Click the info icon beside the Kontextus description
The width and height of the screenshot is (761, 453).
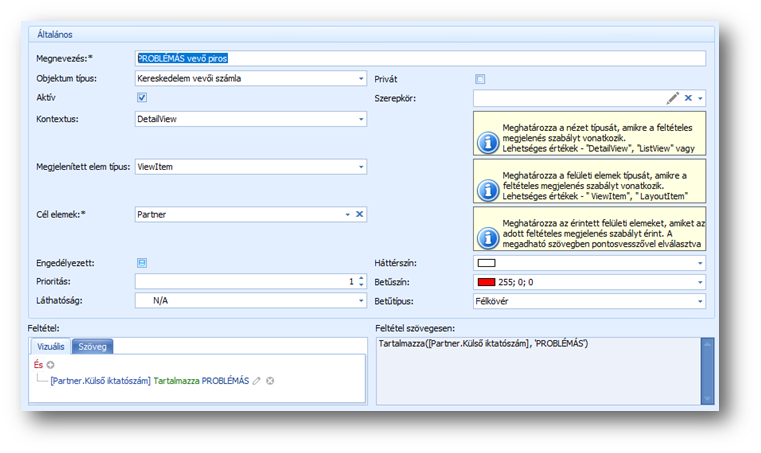pos(487,142)
